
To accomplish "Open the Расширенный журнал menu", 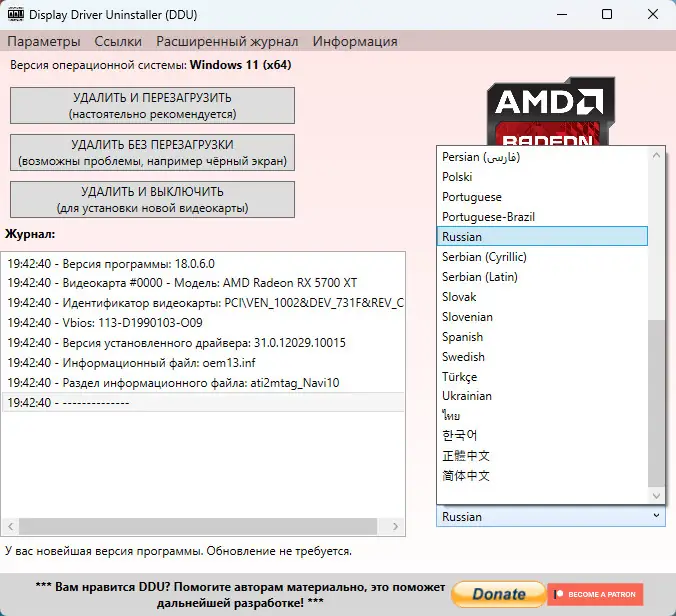I will click(x=227, y=41).
